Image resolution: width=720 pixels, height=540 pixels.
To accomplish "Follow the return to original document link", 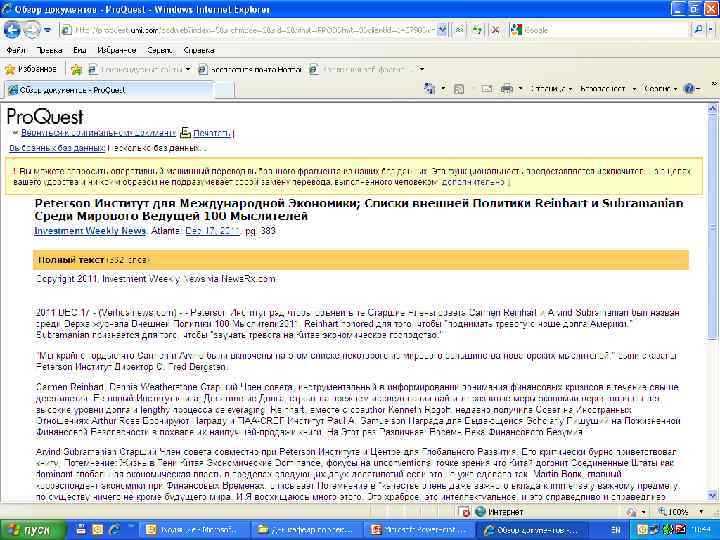I will click(98, 133).
